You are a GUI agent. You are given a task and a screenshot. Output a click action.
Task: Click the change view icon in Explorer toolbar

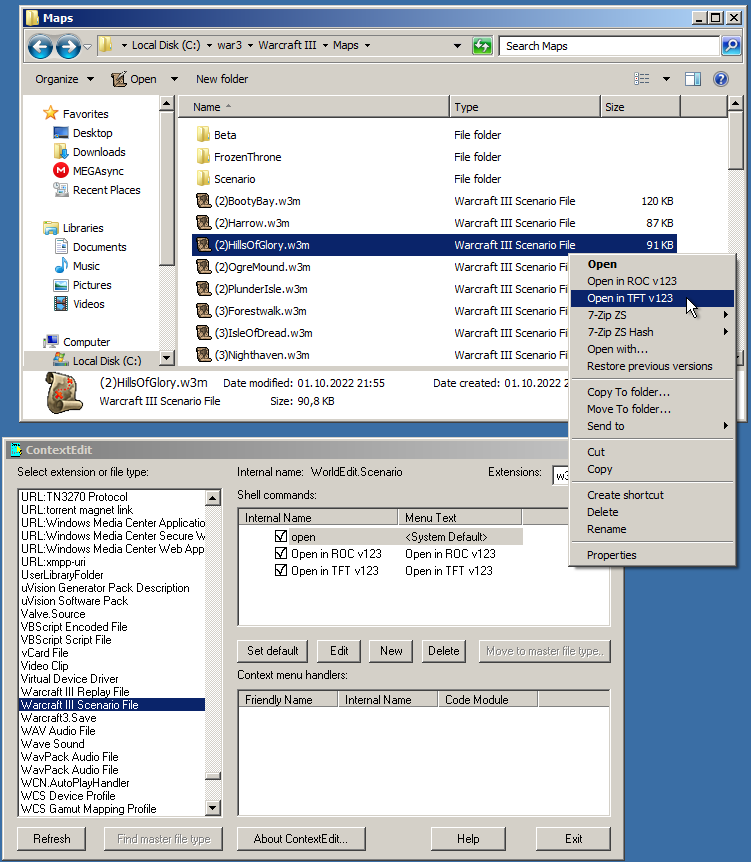pyautogui.click(x=642, y=79)
